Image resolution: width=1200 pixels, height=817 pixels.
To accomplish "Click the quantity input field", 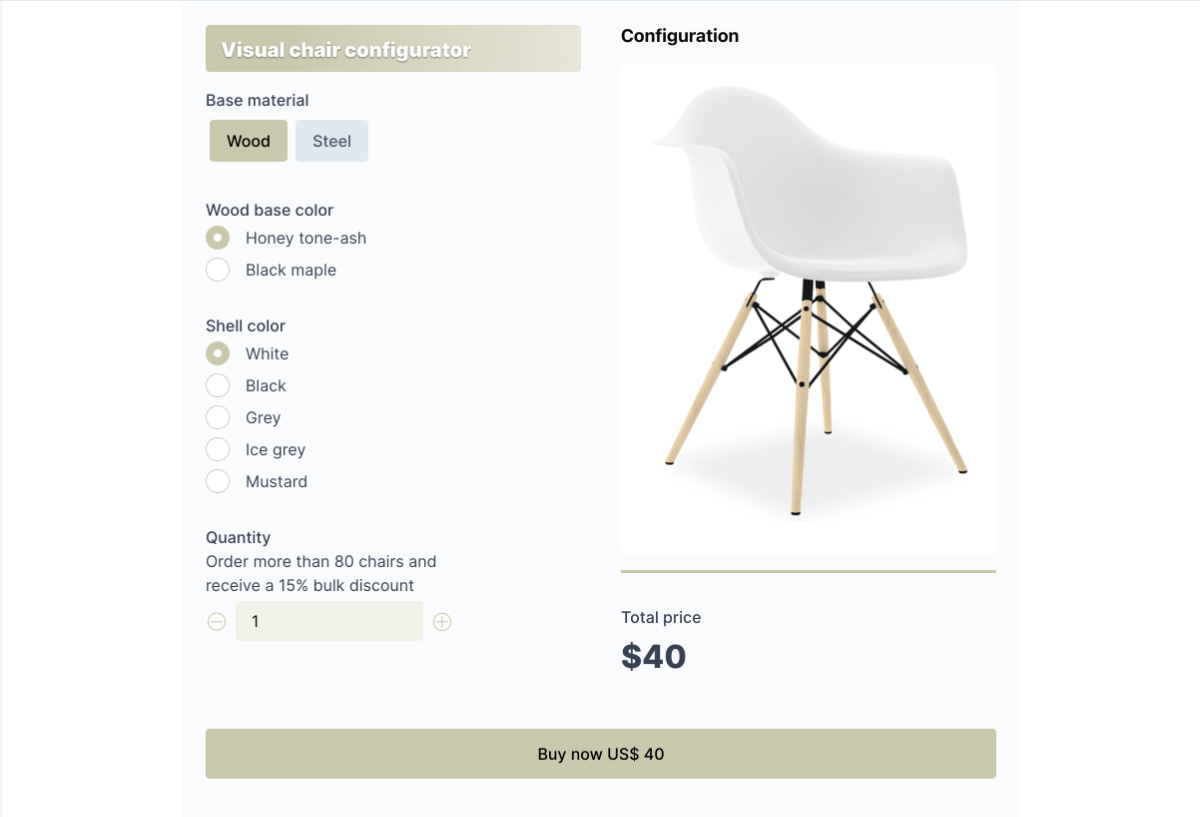I will [x=329, y=621].
